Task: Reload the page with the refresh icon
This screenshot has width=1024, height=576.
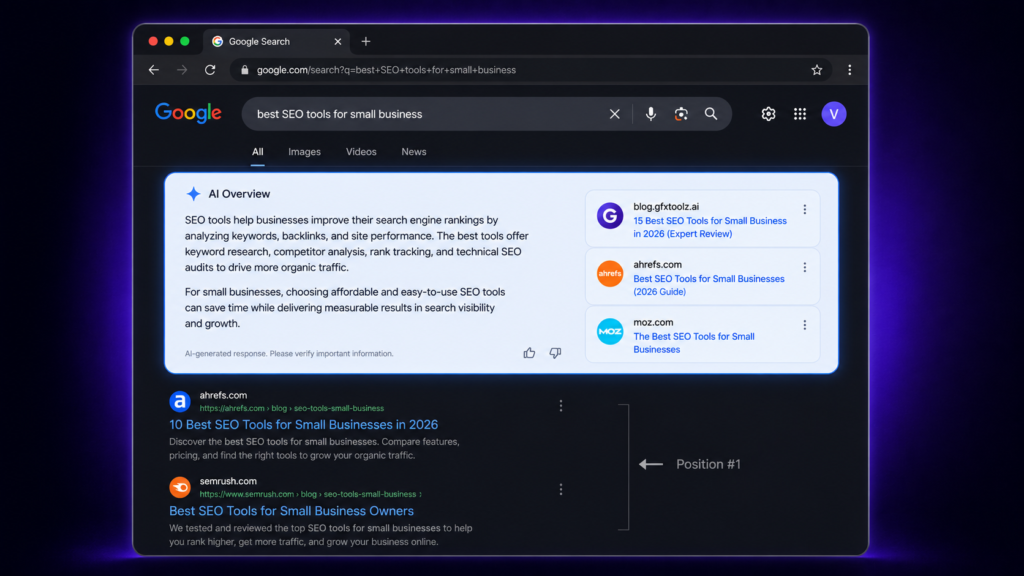Action: [210, 70]
